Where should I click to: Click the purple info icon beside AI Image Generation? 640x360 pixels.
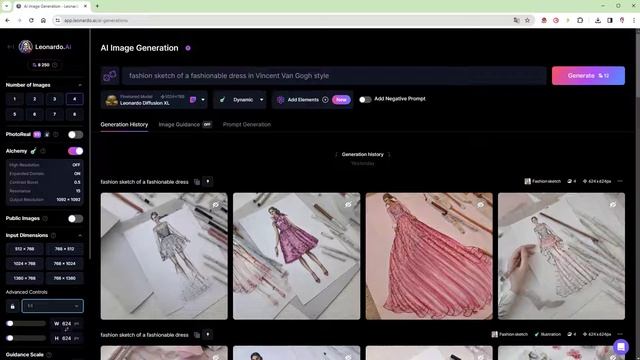(188, 48)
